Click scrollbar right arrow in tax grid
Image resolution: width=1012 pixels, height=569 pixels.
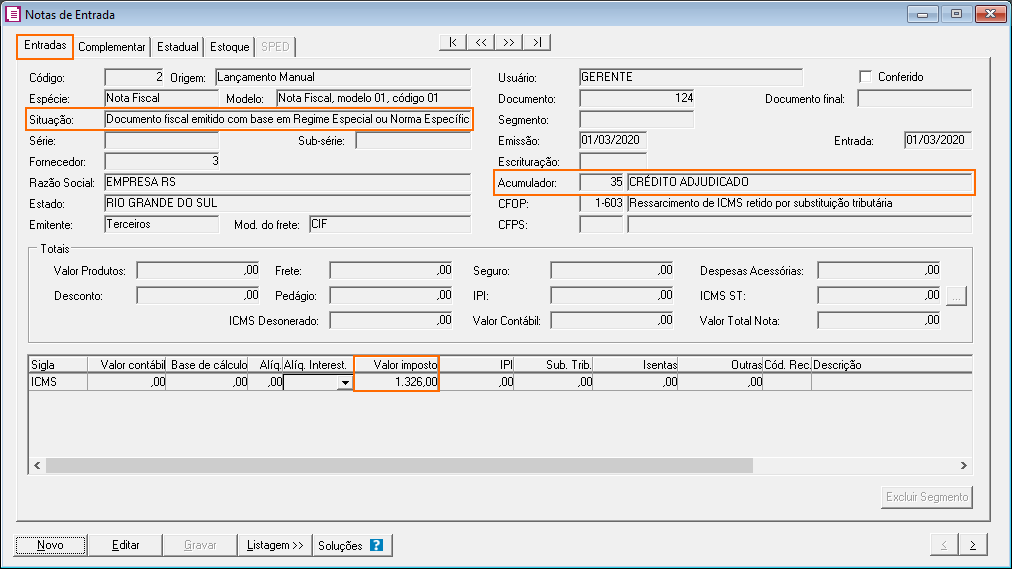(x=964, y=466)
